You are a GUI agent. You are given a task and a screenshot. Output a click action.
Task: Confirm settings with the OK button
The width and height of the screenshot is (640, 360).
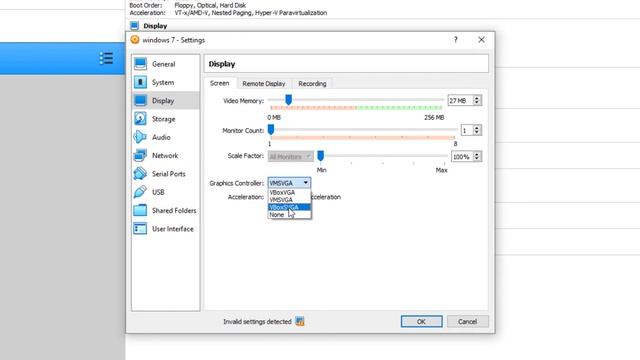click(422, 322)
